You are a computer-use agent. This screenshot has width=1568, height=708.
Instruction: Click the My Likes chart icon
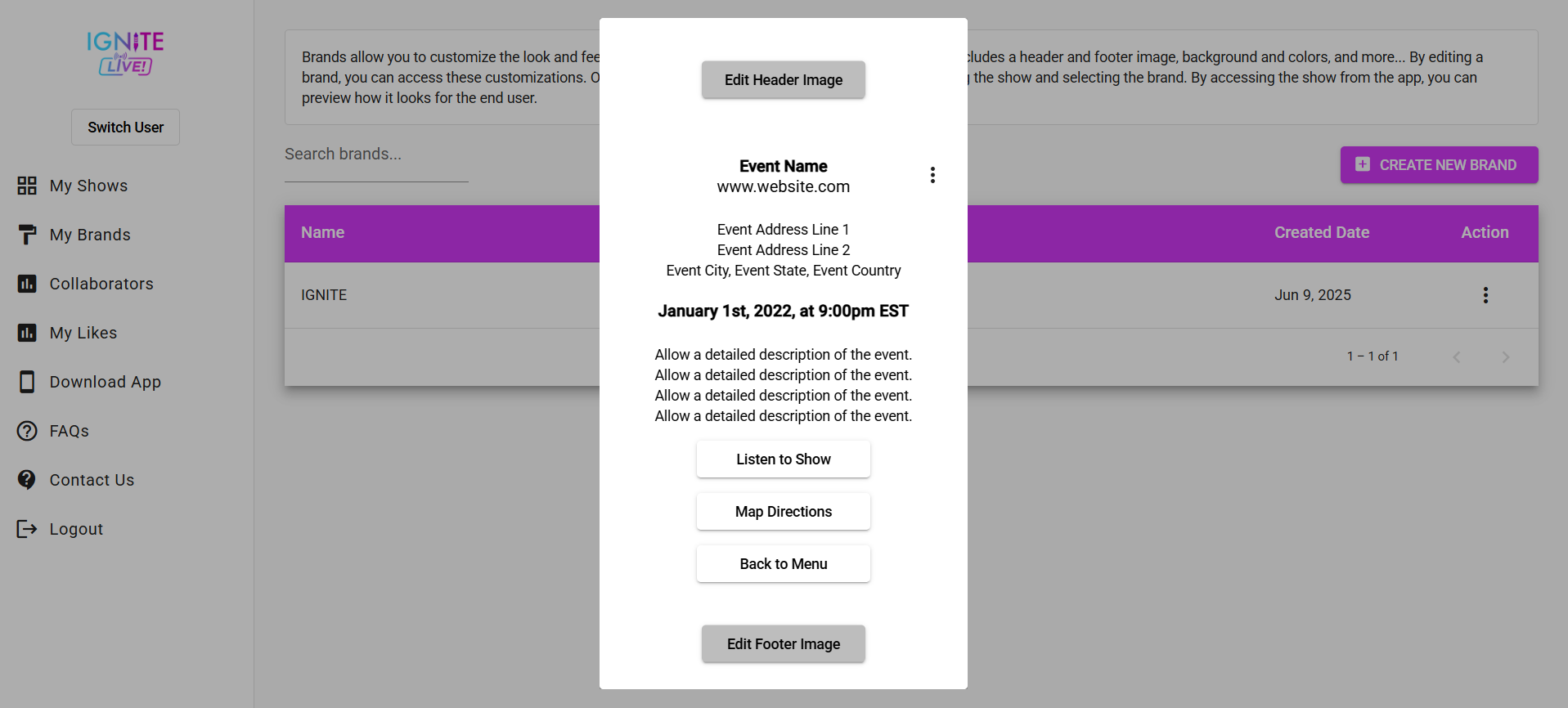[27, 333]
